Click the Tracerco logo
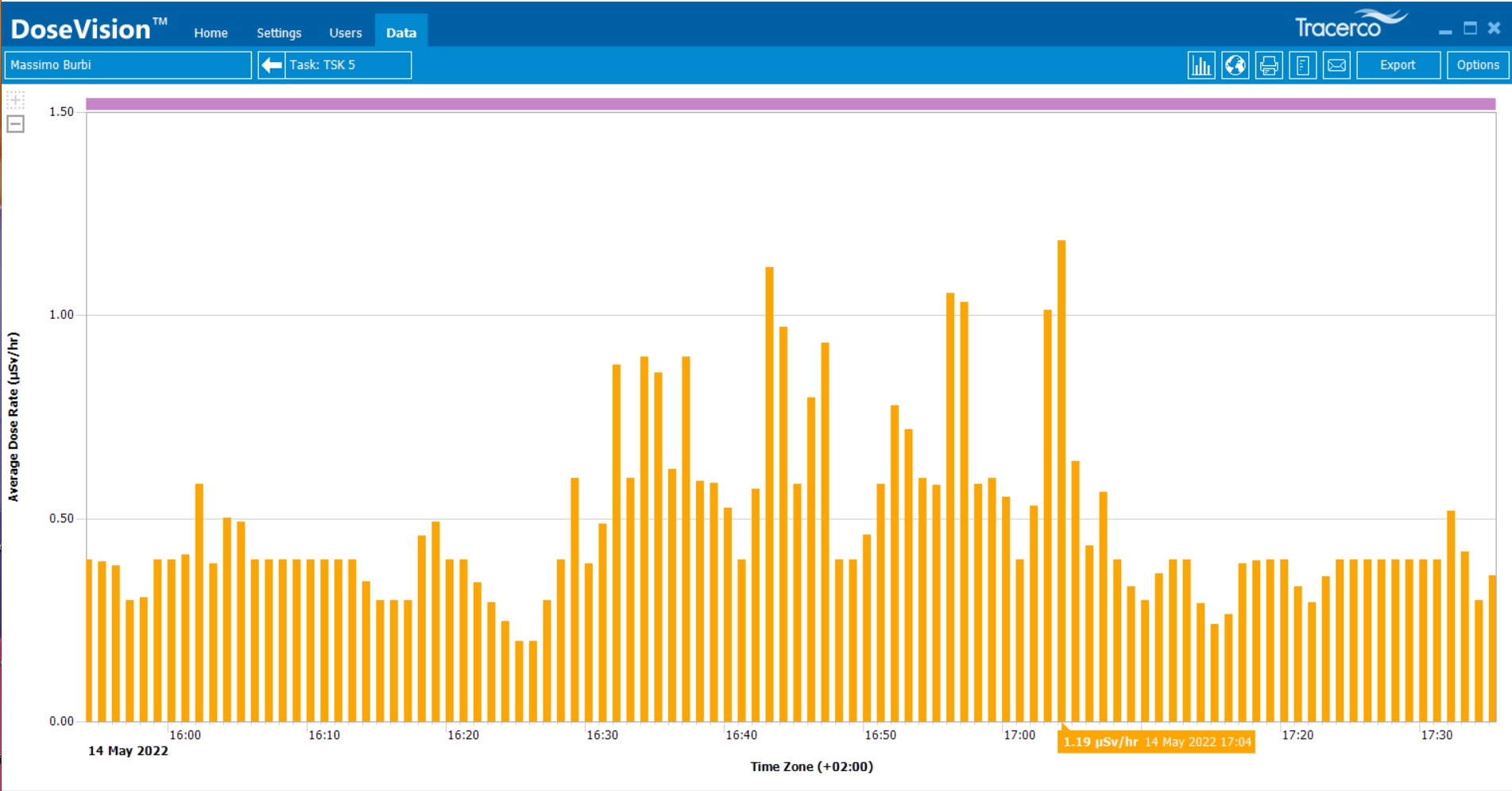Viewport: 1512px width, 791px height. pyautogui.click(x=1349, y=25)
